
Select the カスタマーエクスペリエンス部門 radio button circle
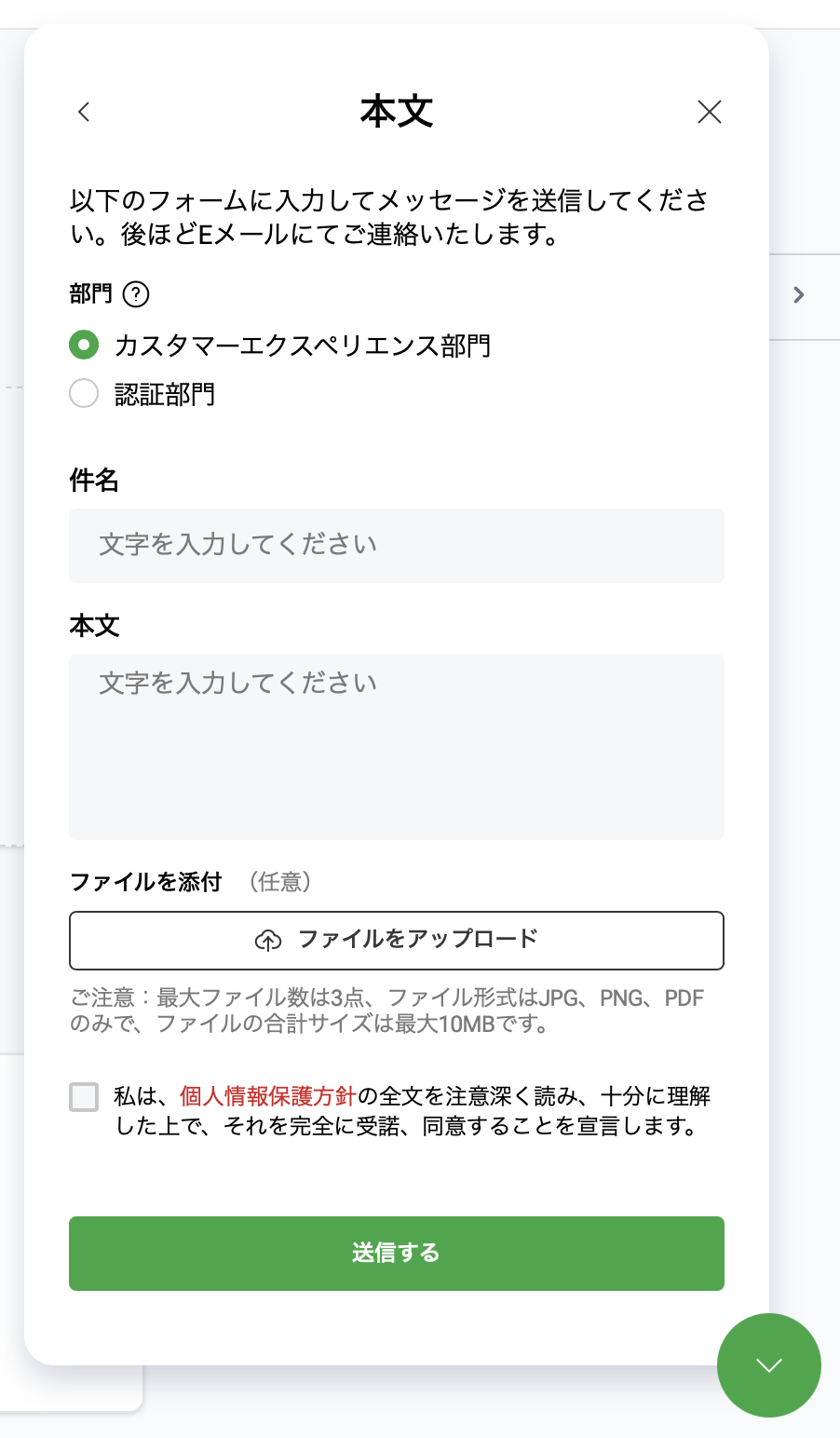coord(84,346)
